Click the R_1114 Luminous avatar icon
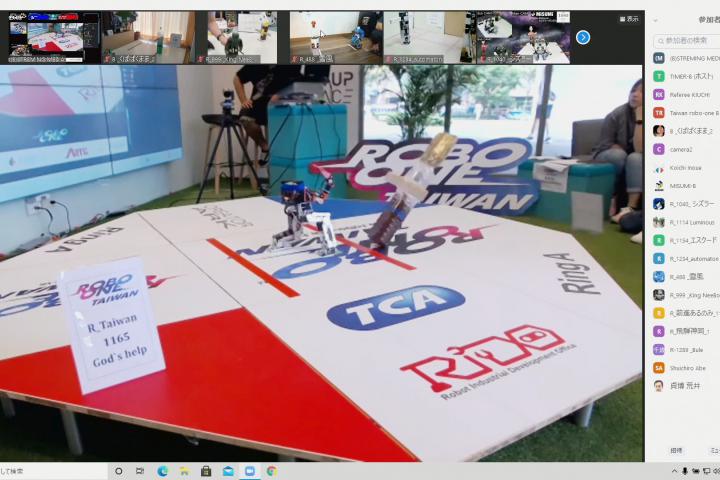The width and height of the screenshot is (720, 480). (659, 222)
